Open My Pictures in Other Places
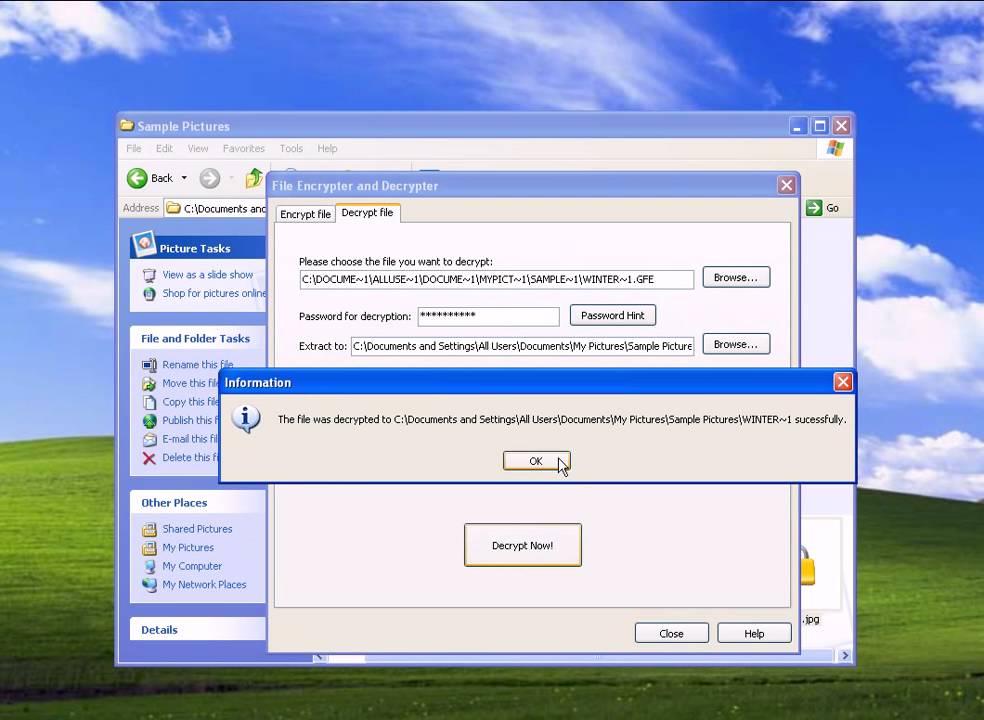 [x=188, y=547]
